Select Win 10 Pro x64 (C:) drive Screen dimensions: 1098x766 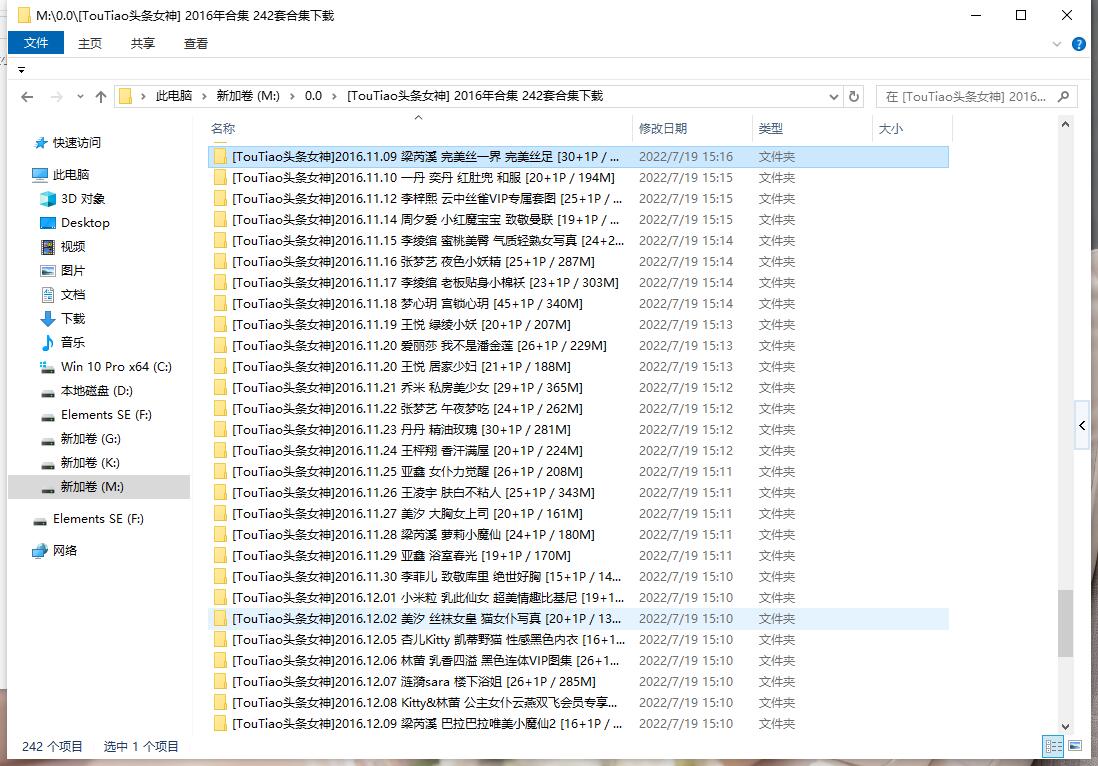115,367
